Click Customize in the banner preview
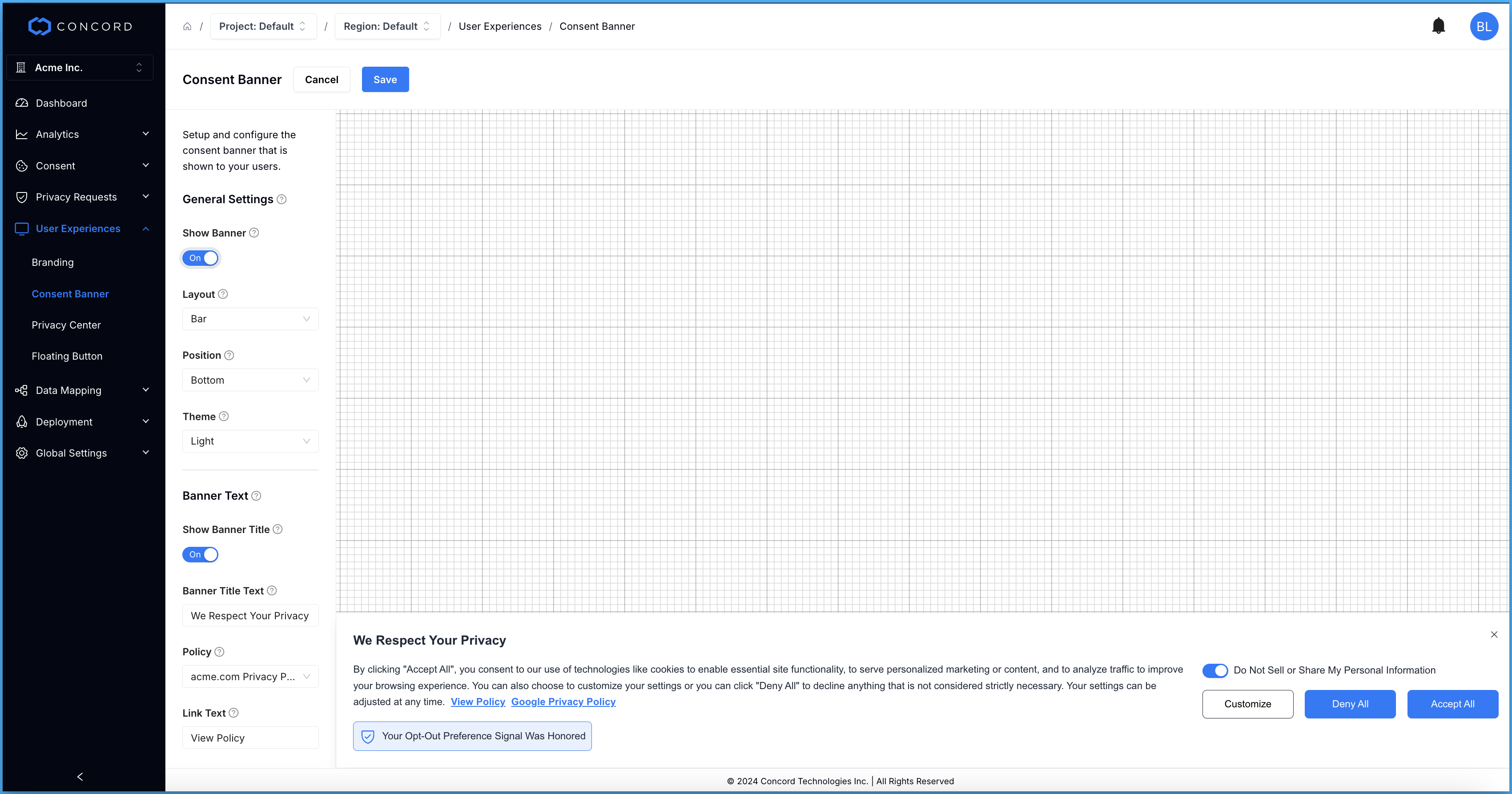 coord(1247,704)
